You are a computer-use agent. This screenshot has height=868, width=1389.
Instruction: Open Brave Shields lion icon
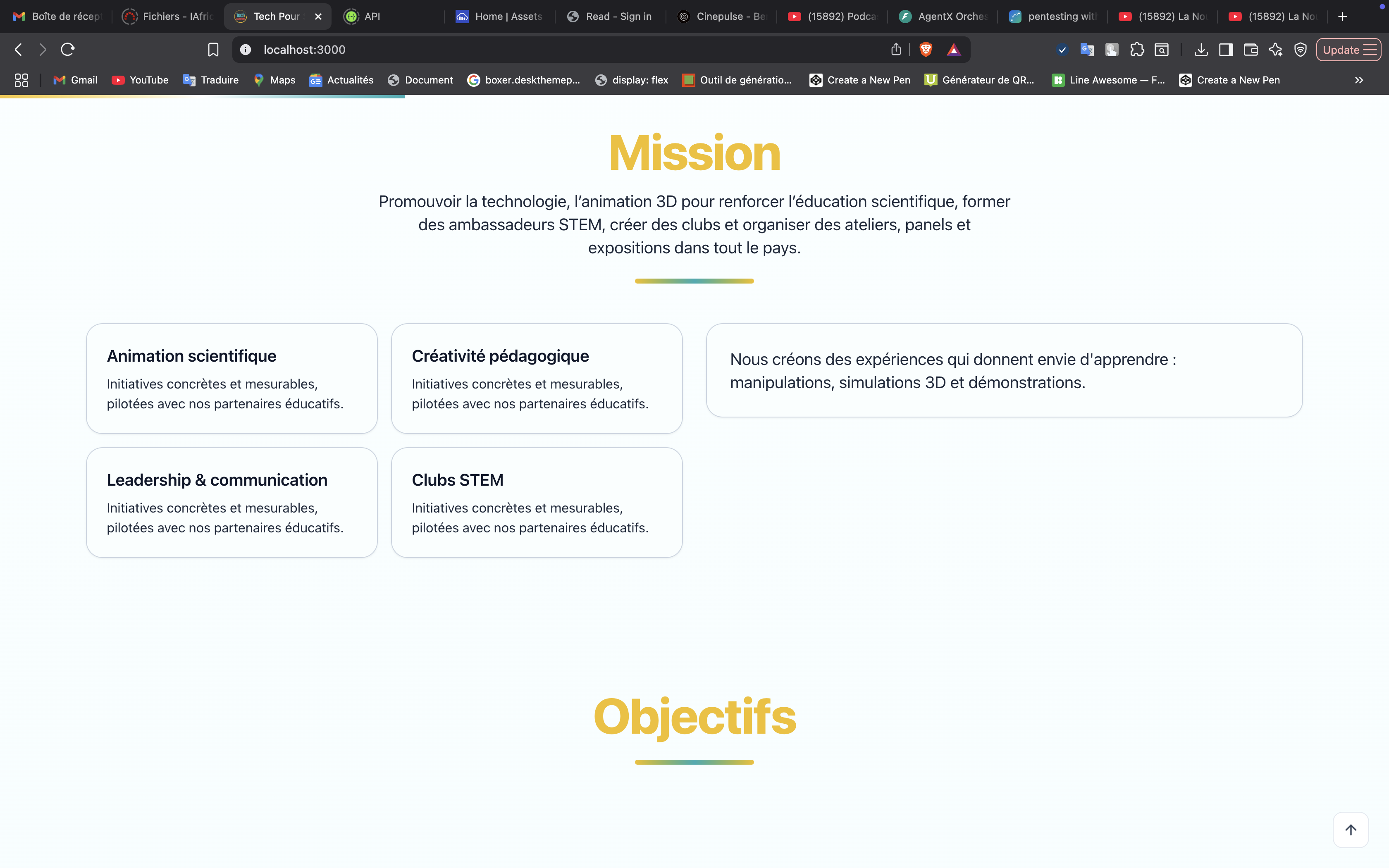(x=925, y=49)
